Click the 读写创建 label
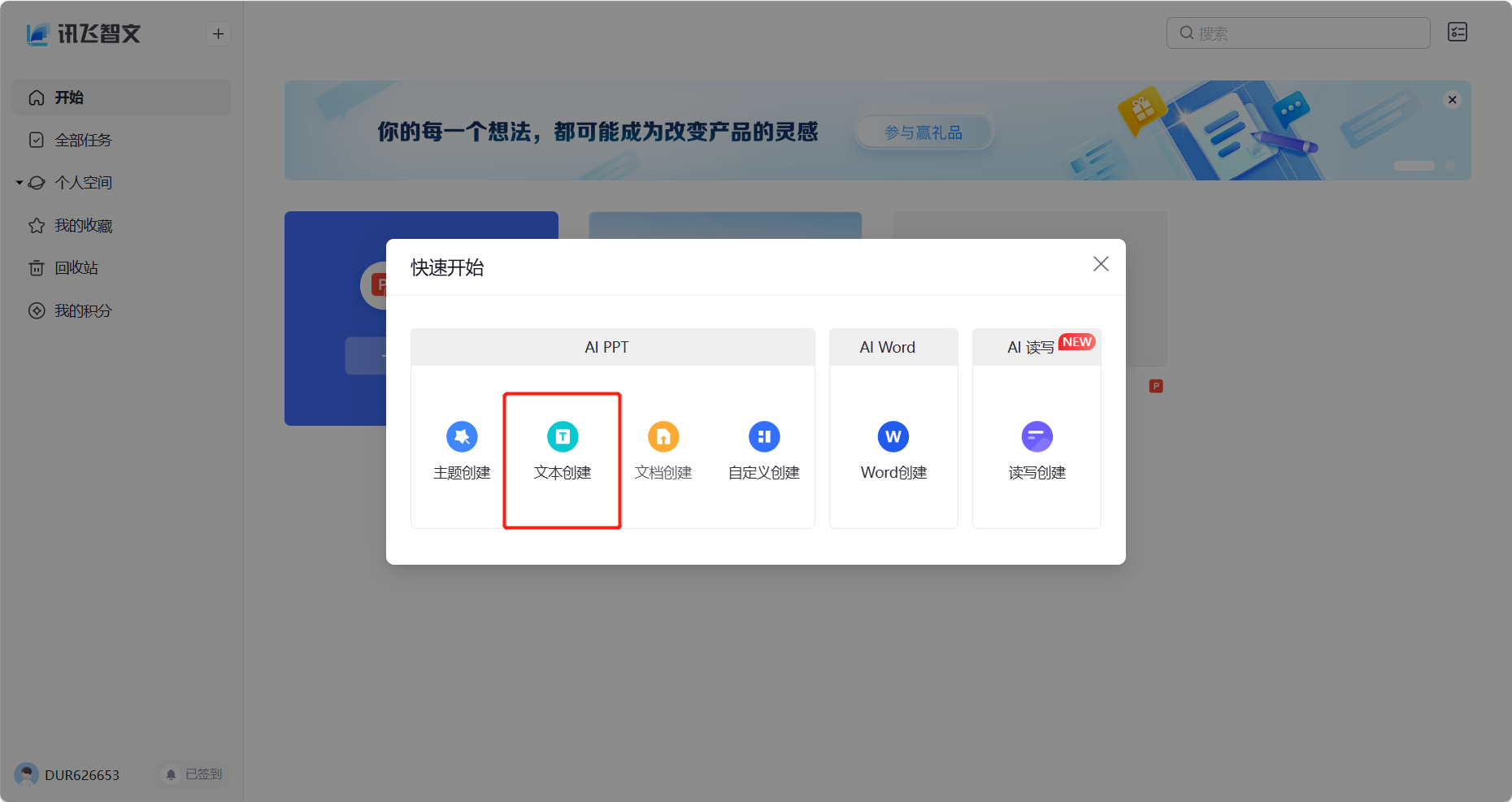The image size is (1512, 802). tap(1037, 473)
